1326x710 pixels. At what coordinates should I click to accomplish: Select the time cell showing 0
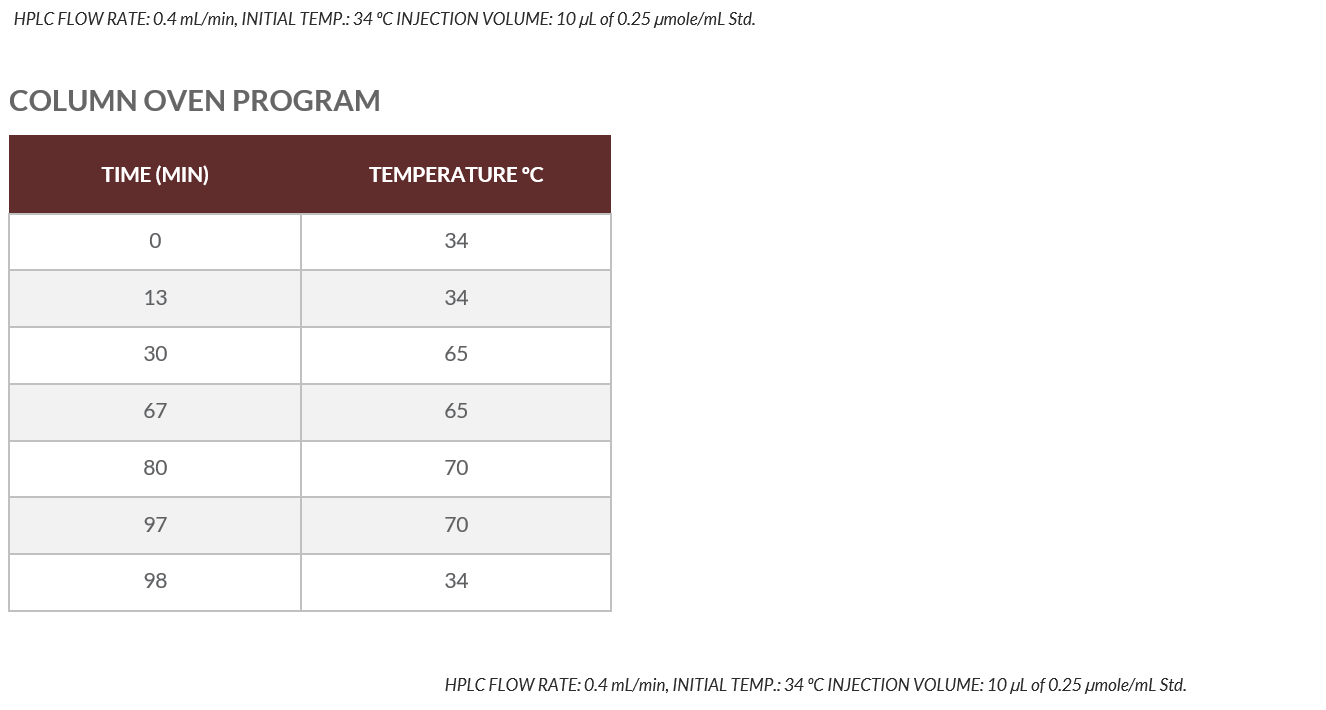(x=155, y=241)
